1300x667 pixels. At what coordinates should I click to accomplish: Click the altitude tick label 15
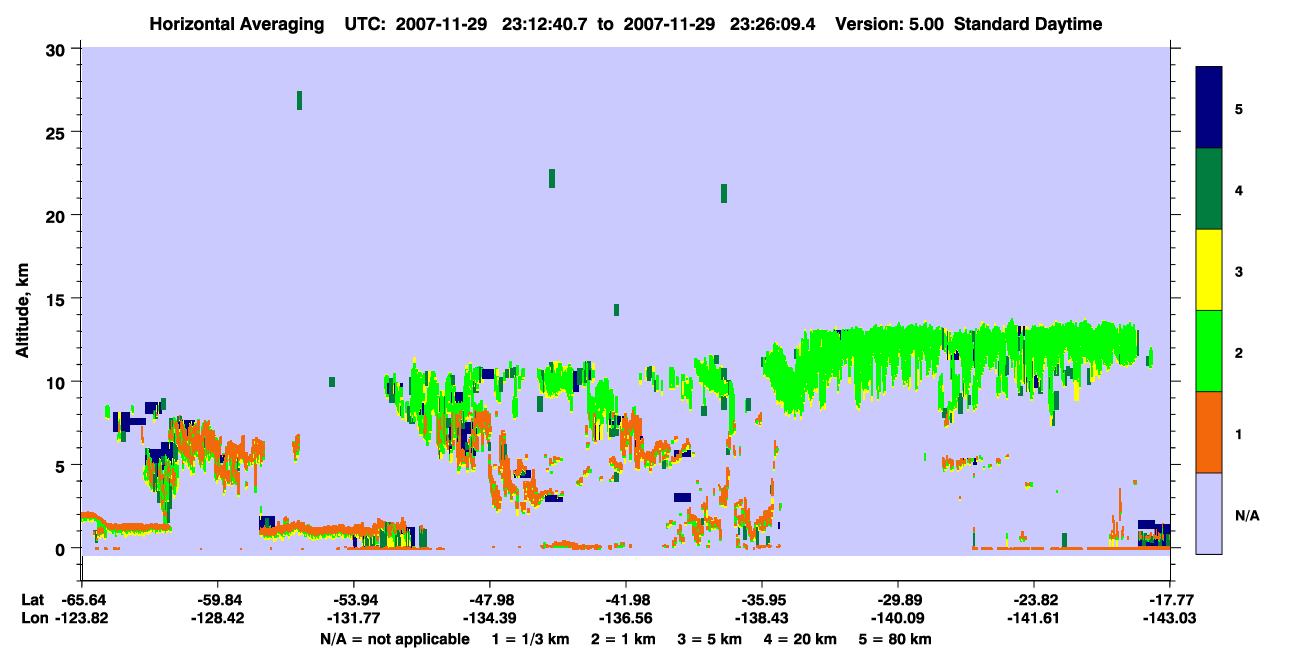[x=58, y=298]
